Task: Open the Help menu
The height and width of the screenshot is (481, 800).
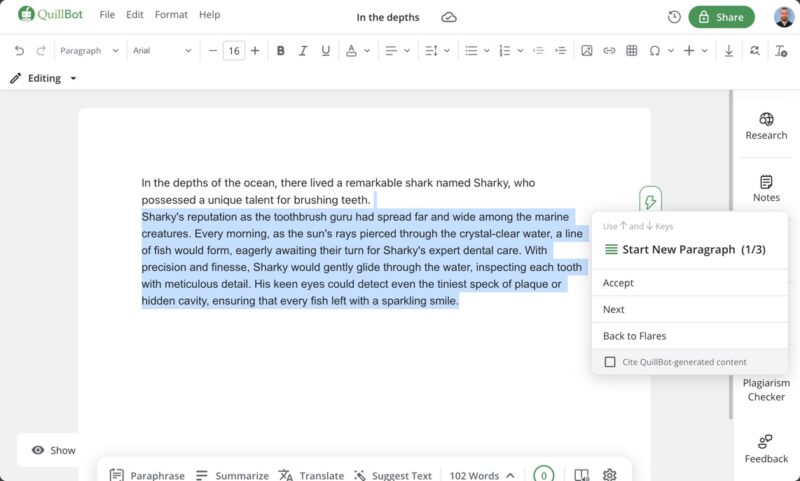Action: (210, 15)
